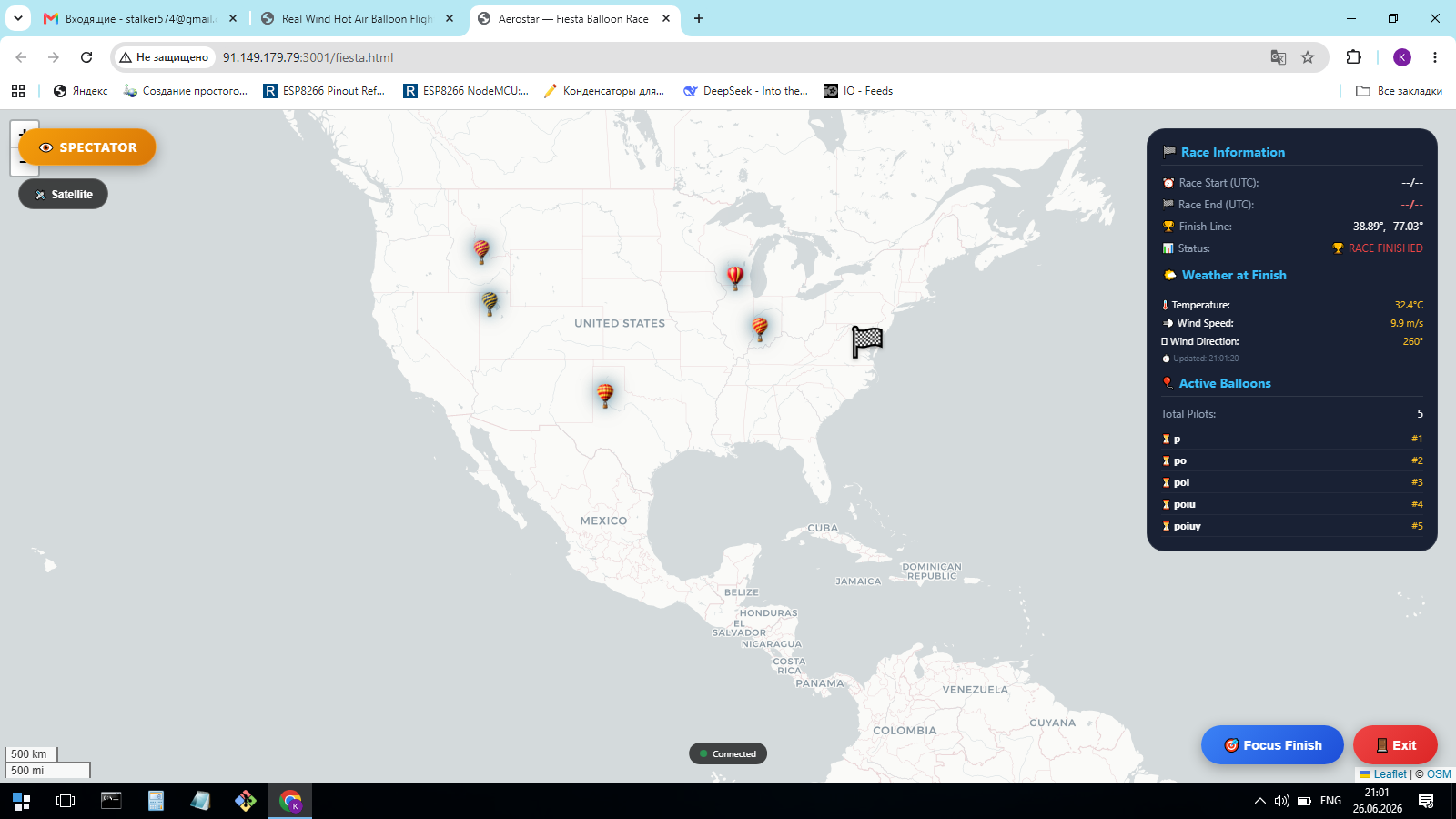
Task: Open the apps grid in bookmarks bar
Action: 18,91
